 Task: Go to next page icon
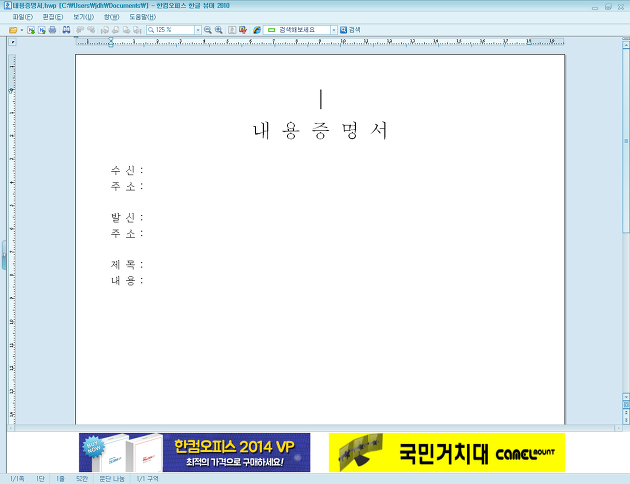[x=126, y=30]
